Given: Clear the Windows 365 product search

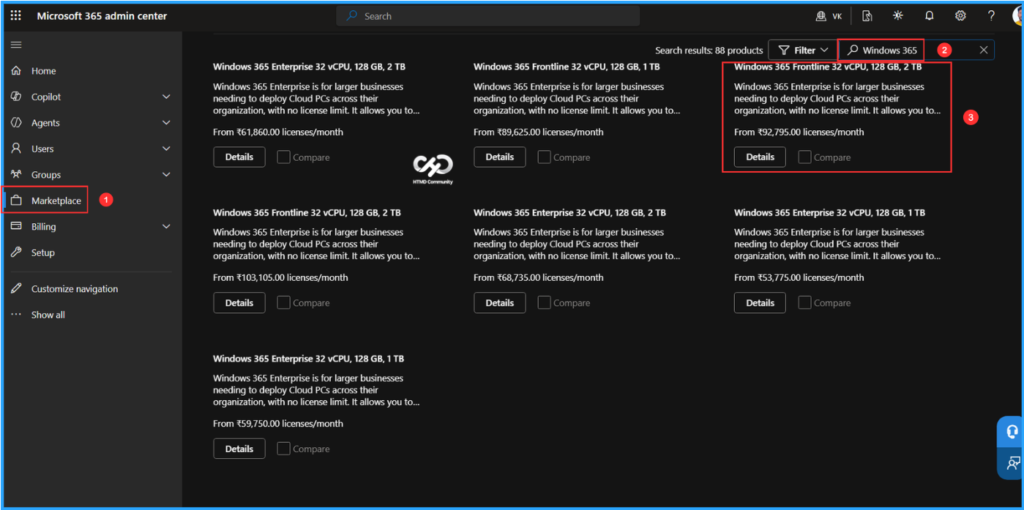Looking at the screenshot, I should pos(984,50).
